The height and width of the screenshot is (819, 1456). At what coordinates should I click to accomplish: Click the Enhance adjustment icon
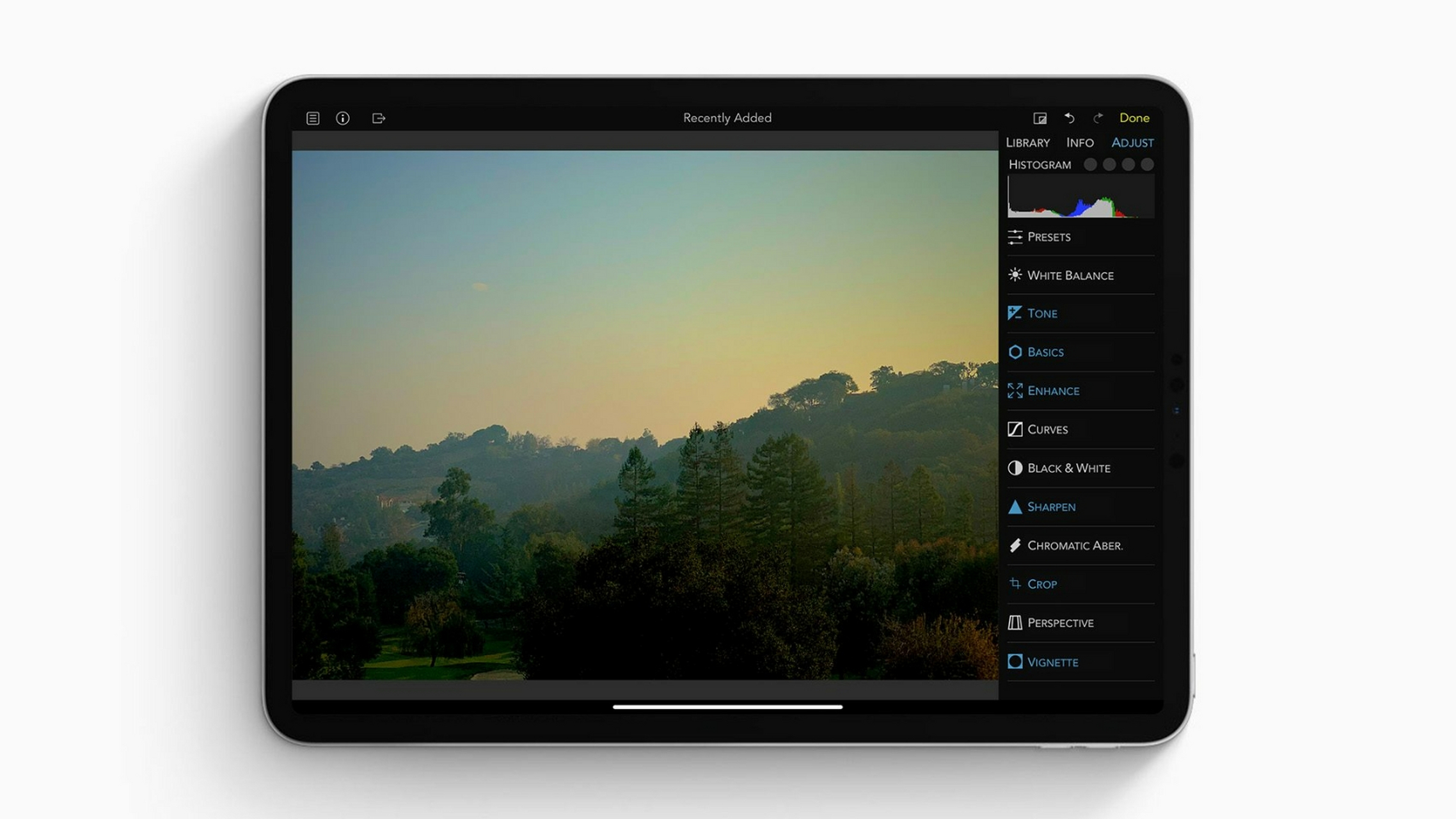coord(1015,390)
